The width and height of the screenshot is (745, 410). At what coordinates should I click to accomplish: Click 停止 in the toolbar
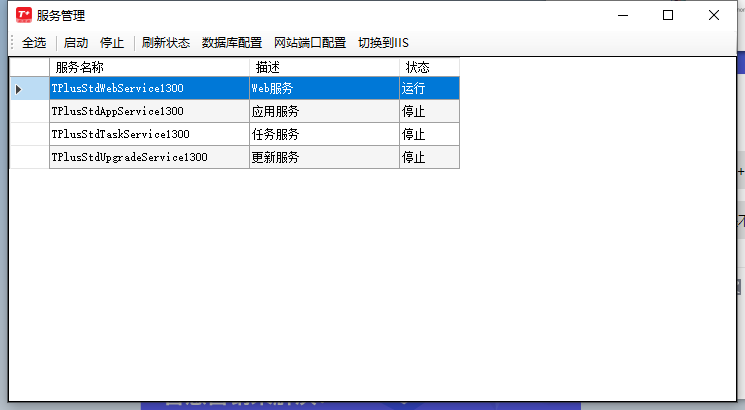point(112,43)
